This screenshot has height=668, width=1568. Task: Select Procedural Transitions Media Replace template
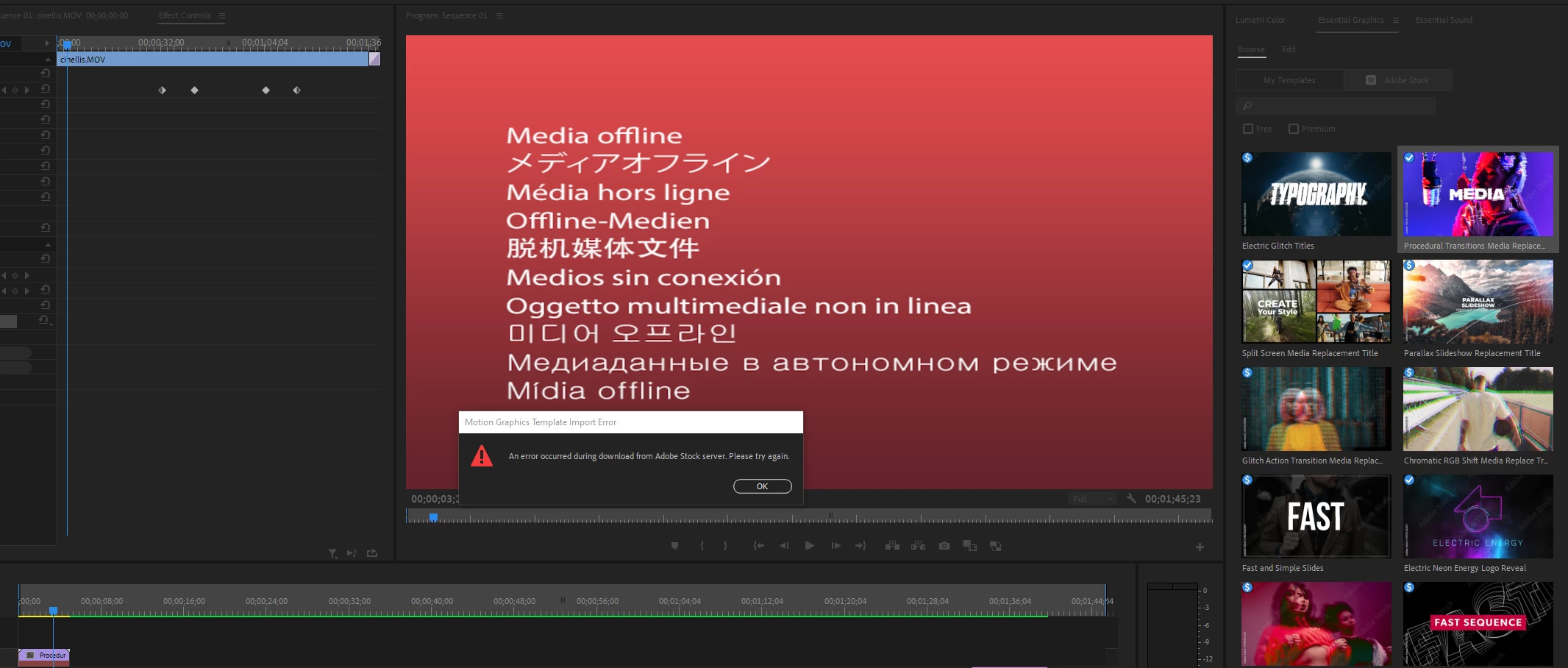coord(1478,194)
